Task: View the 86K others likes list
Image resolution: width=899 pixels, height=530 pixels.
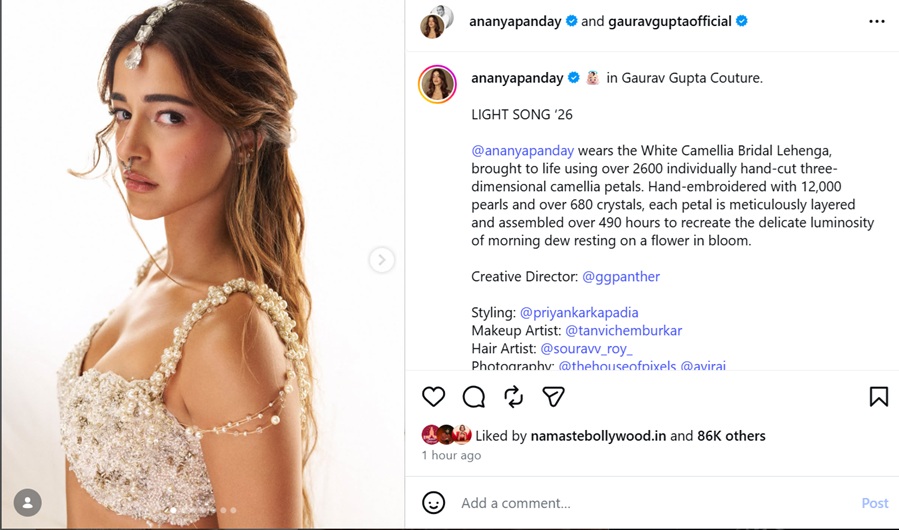Action: point(731,436)
